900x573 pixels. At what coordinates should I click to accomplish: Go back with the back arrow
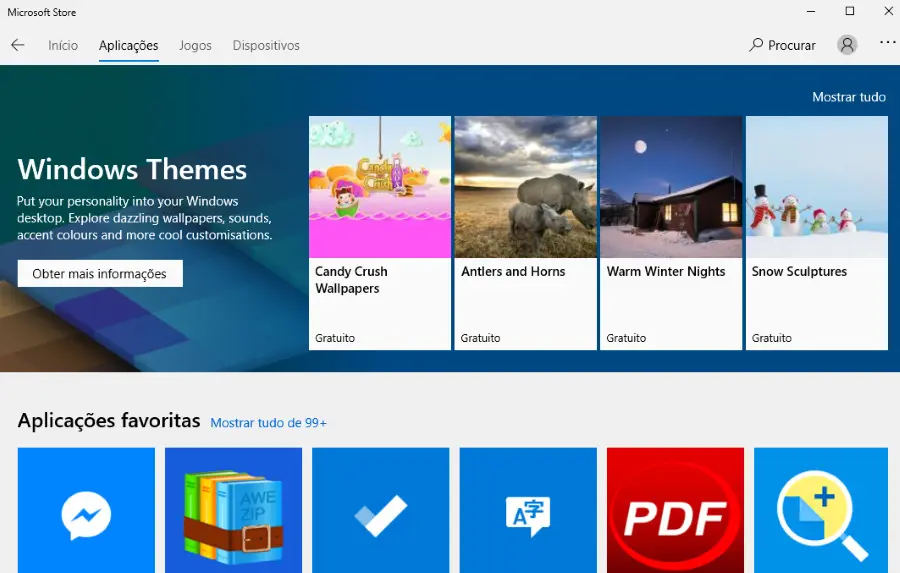click(18, 45)
